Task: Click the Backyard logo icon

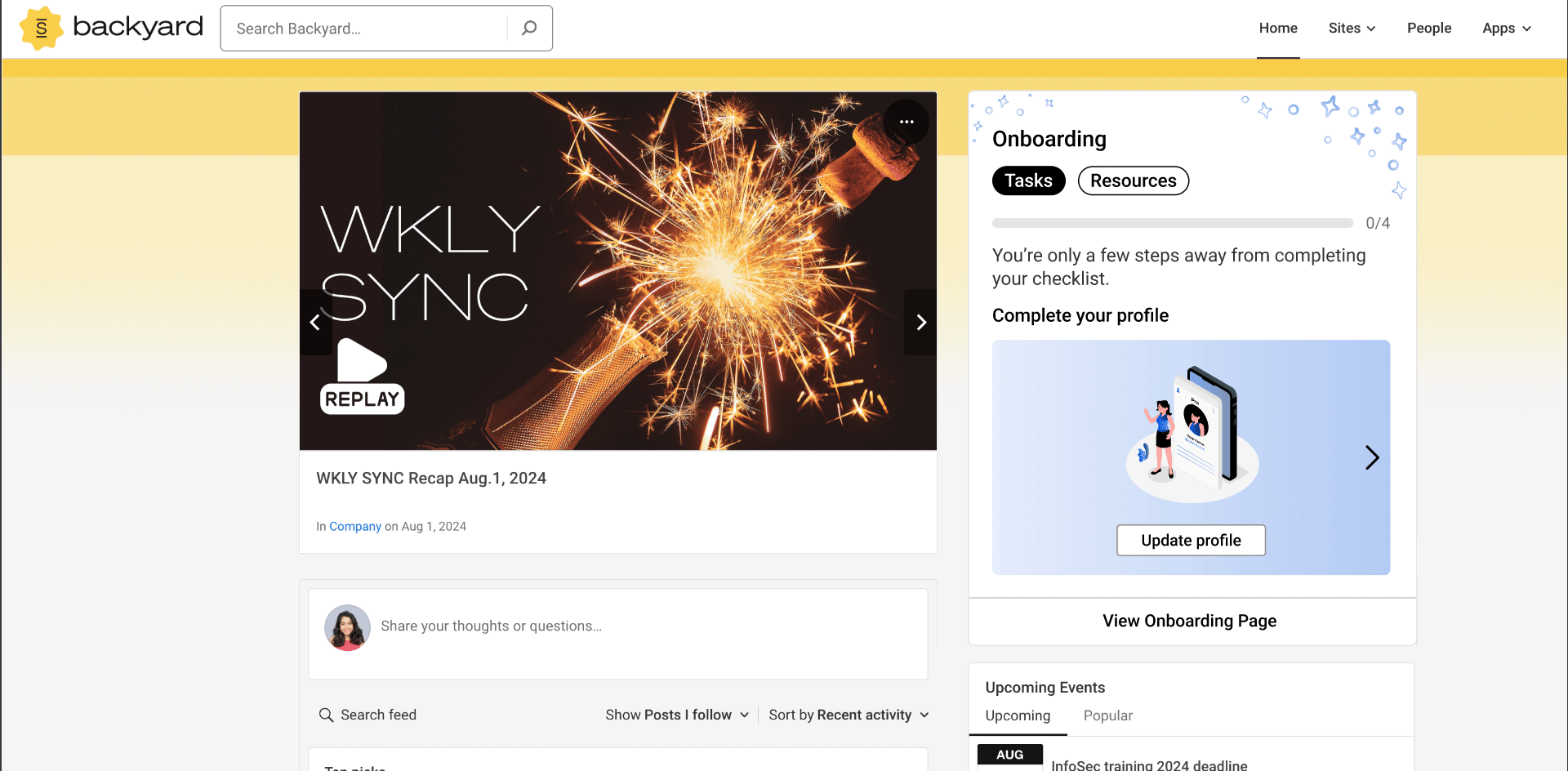Action: (41, 29)
